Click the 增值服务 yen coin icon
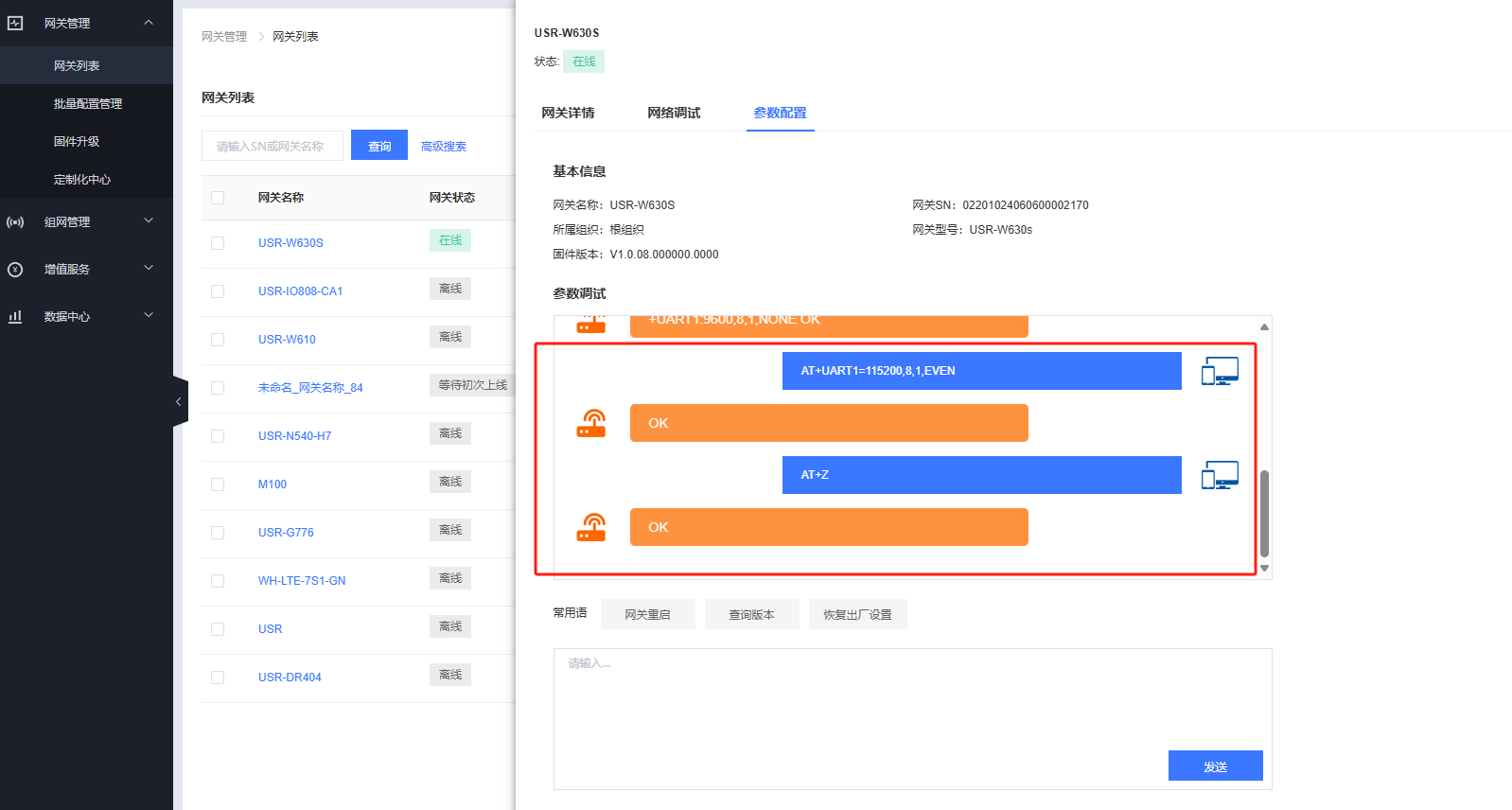This screenshot has width=1512, height=810. pyautogui.click(x=15, y=270)
